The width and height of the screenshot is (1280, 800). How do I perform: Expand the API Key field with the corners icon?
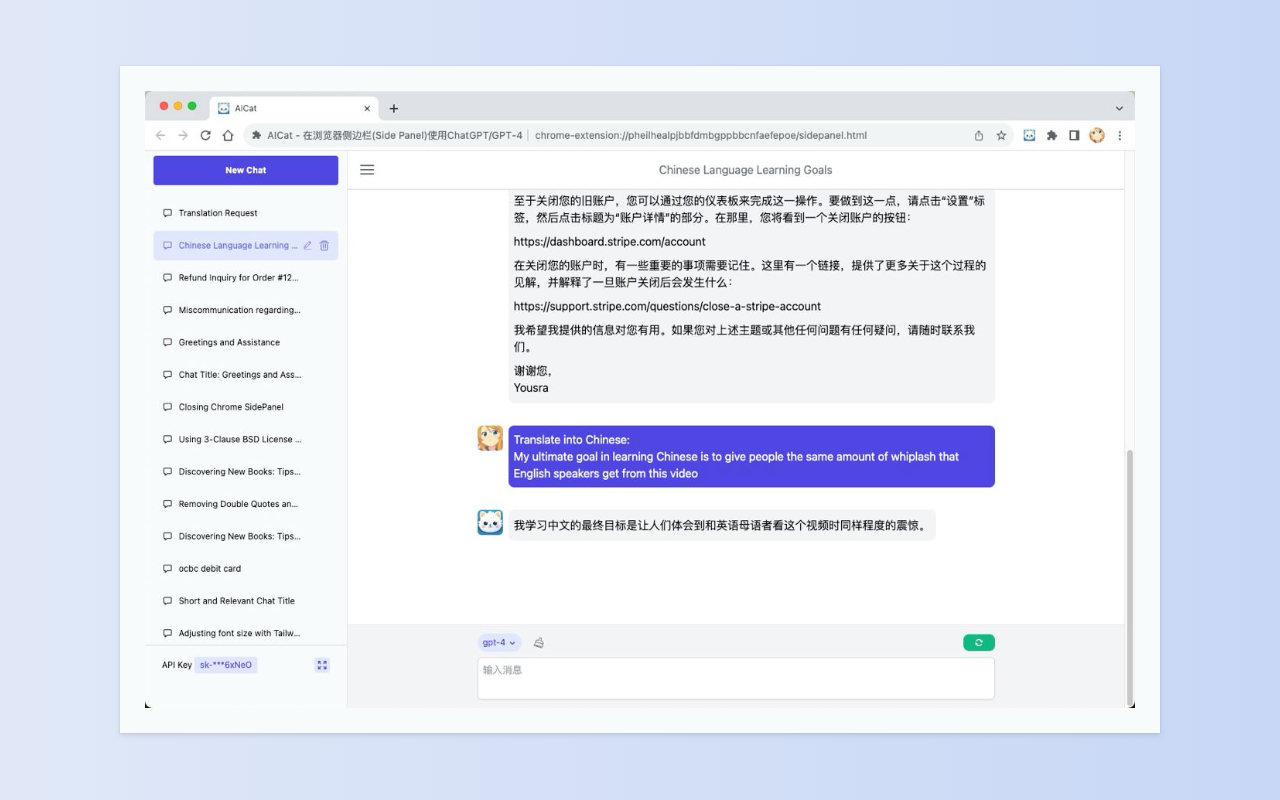322,664
